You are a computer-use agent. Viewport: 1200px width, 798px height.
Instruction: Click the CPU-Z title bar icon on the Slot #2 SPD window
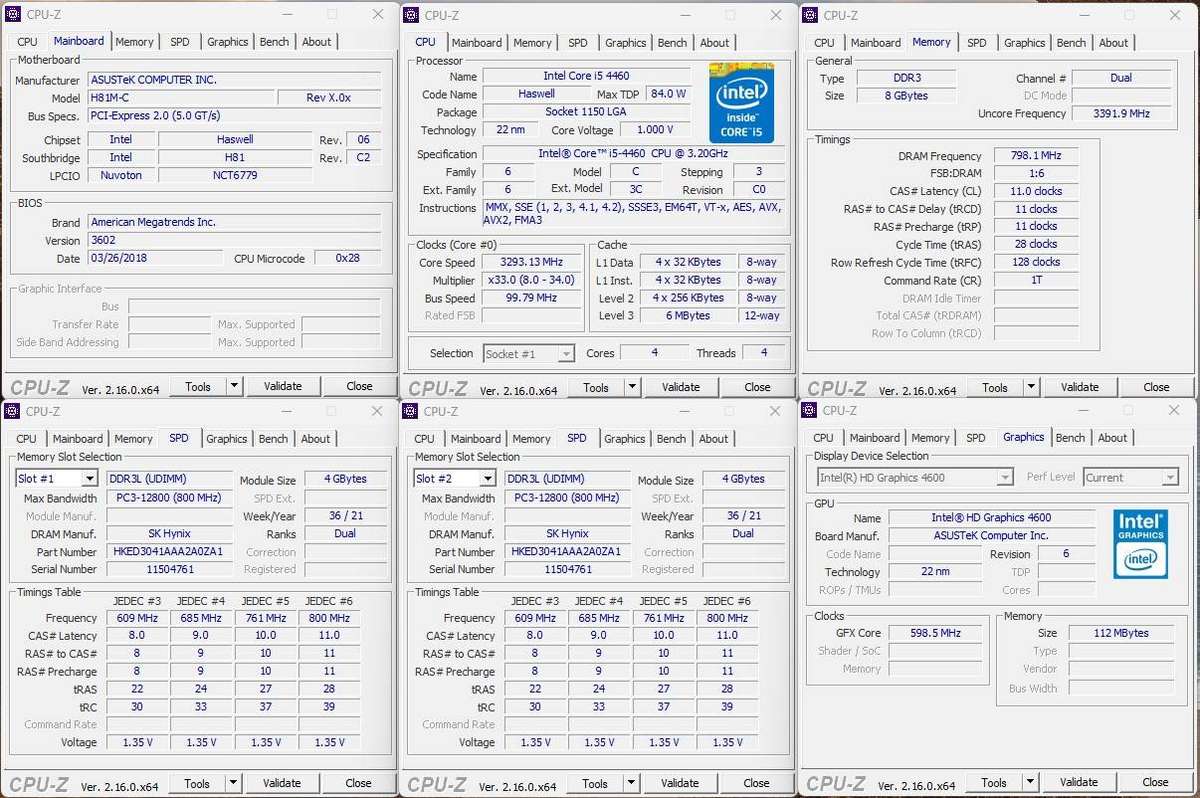pyautogui.click(x=410, y=411)
